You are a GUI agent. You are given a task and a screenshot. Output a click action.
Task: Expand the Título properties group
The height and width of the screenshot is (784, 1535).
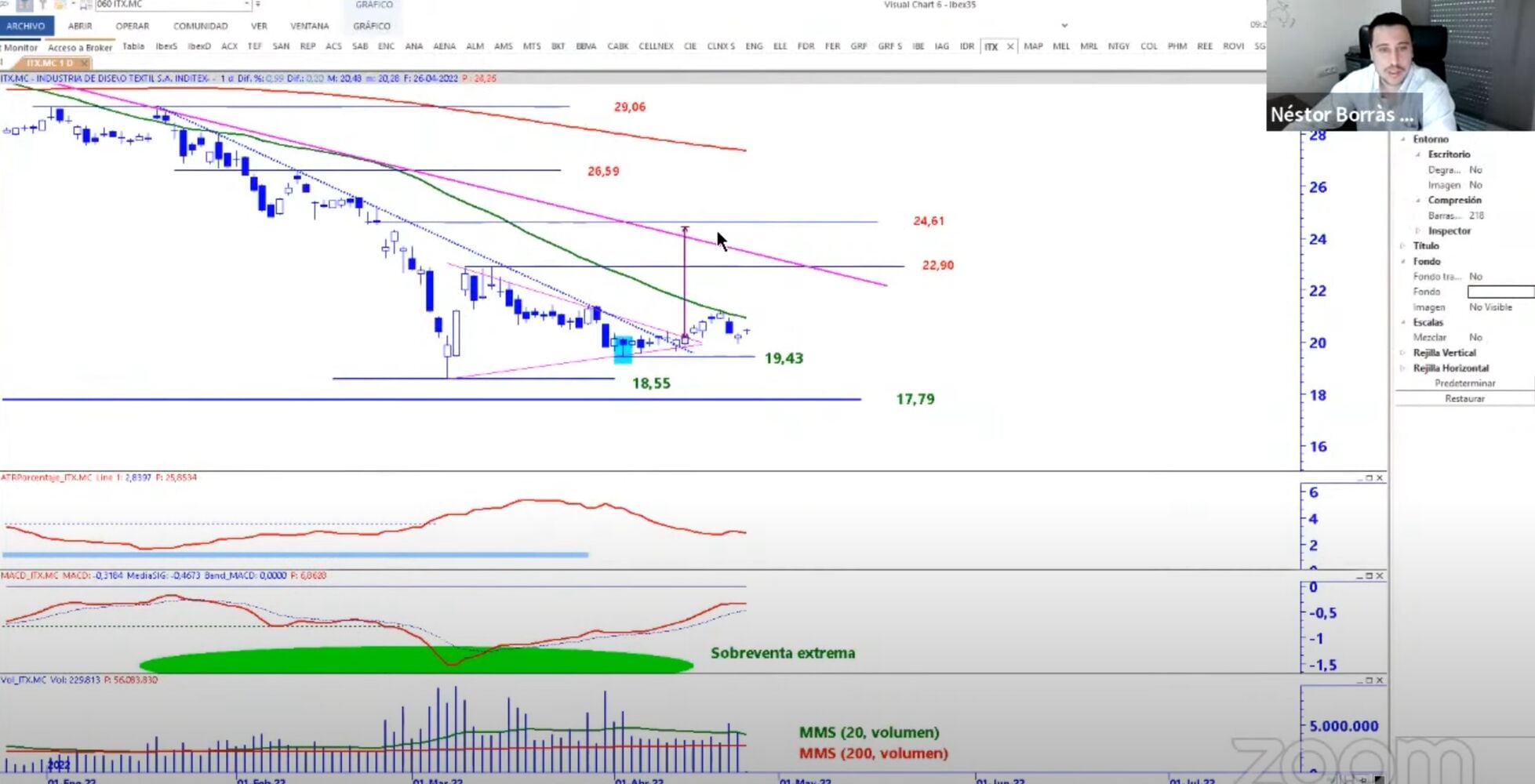pos(1403,246)
